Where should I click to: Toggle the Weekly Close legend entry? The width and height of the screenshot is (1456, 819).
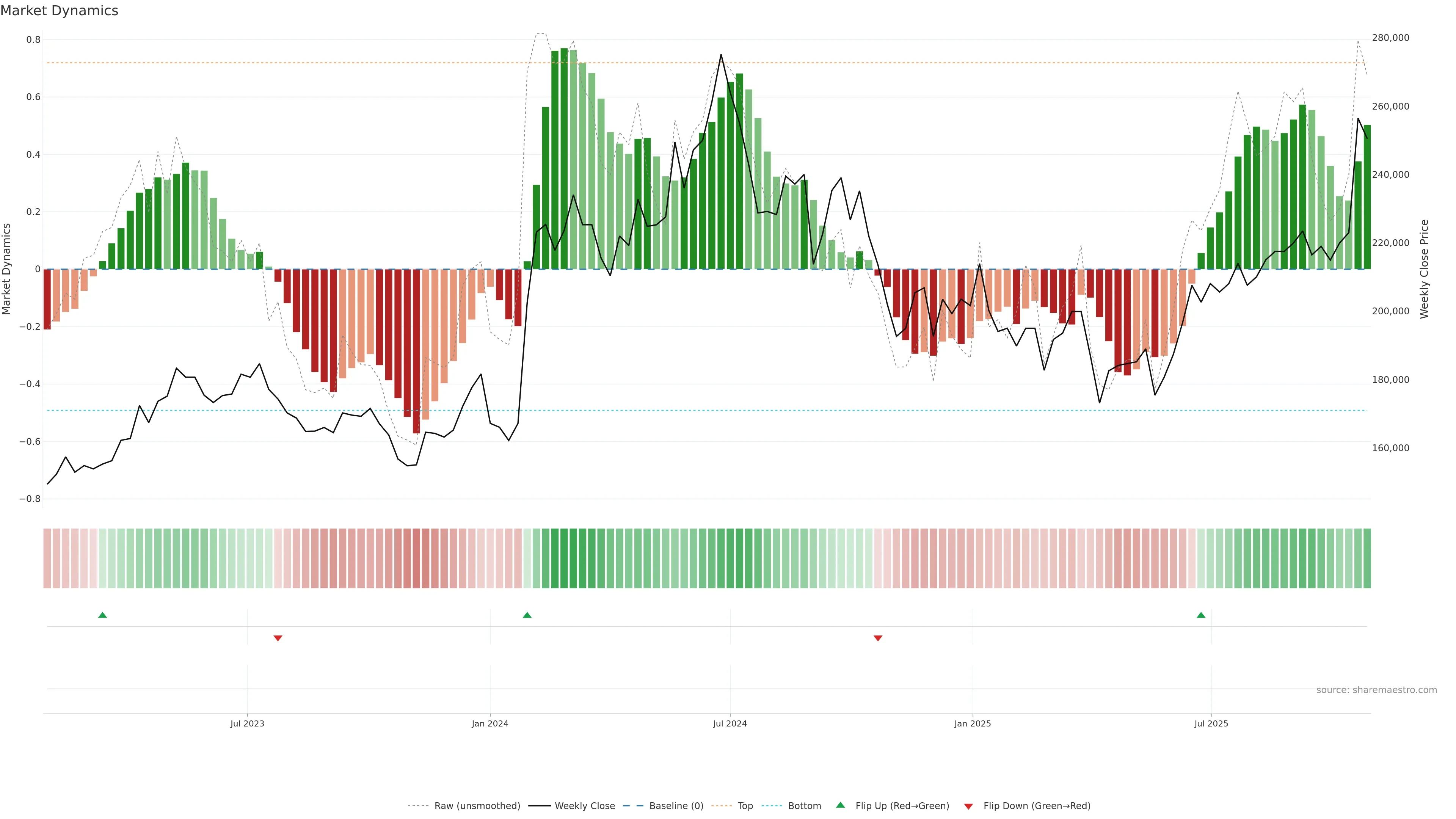click(584, 805)
